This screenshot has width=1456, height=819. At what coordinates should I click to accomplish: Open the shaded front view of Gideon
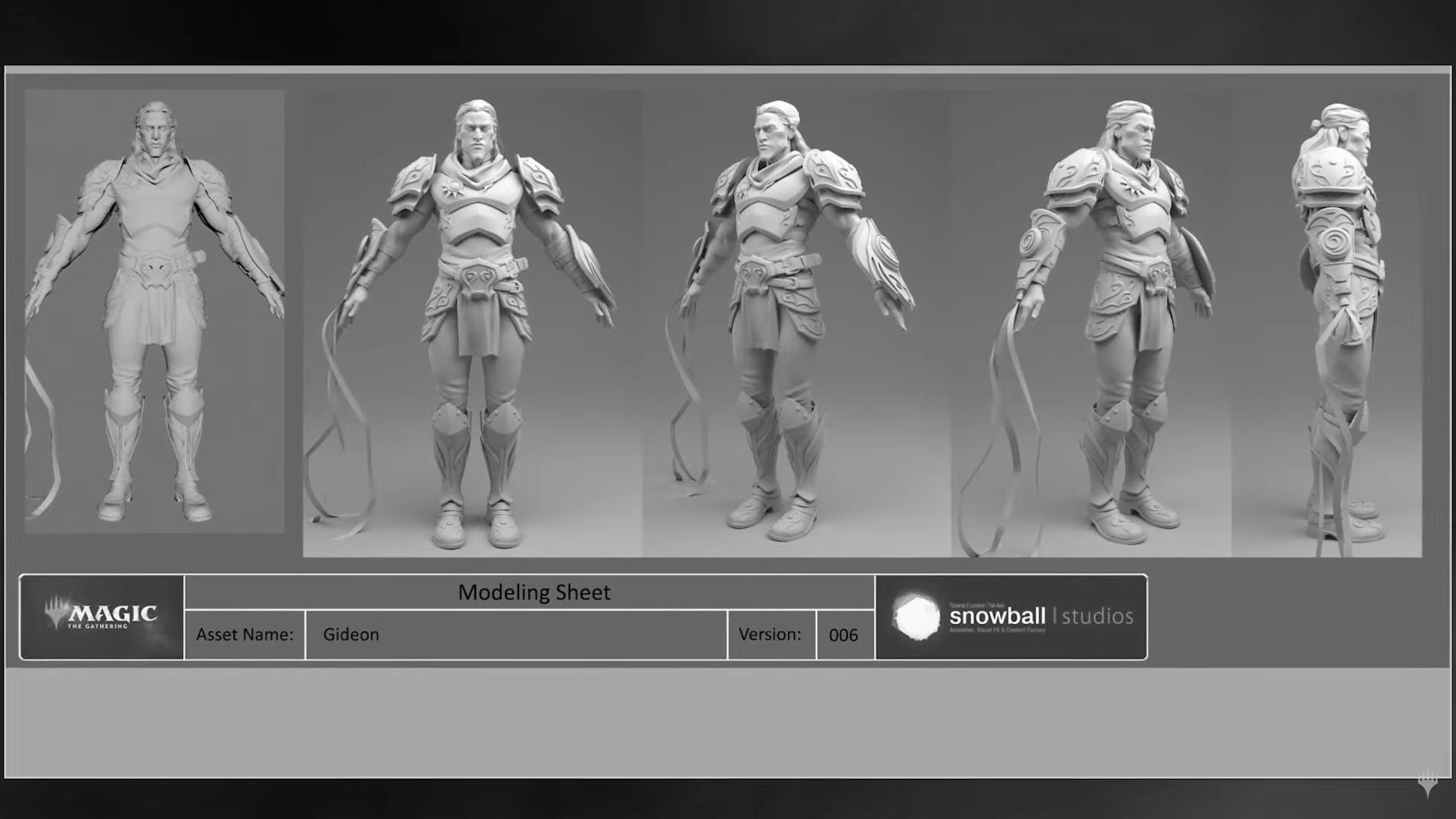(x=472, y=324)
